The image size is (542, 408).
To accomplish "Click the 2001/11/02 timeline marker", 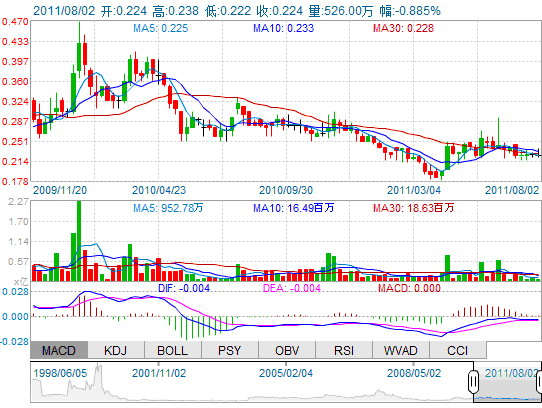I will coord(159,373).
